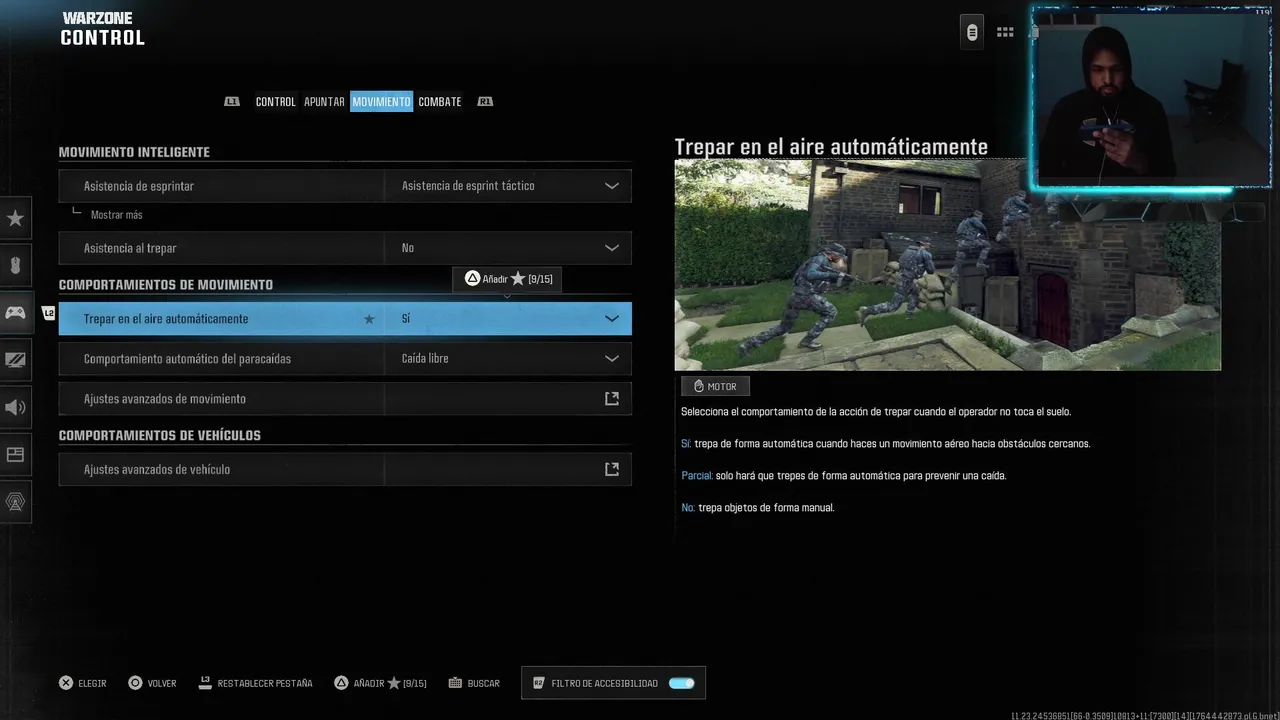The image size is (1280, 720).
Task: Open 'Ajustes avanzados de movimiento' row label
Action: coord(165,399)
